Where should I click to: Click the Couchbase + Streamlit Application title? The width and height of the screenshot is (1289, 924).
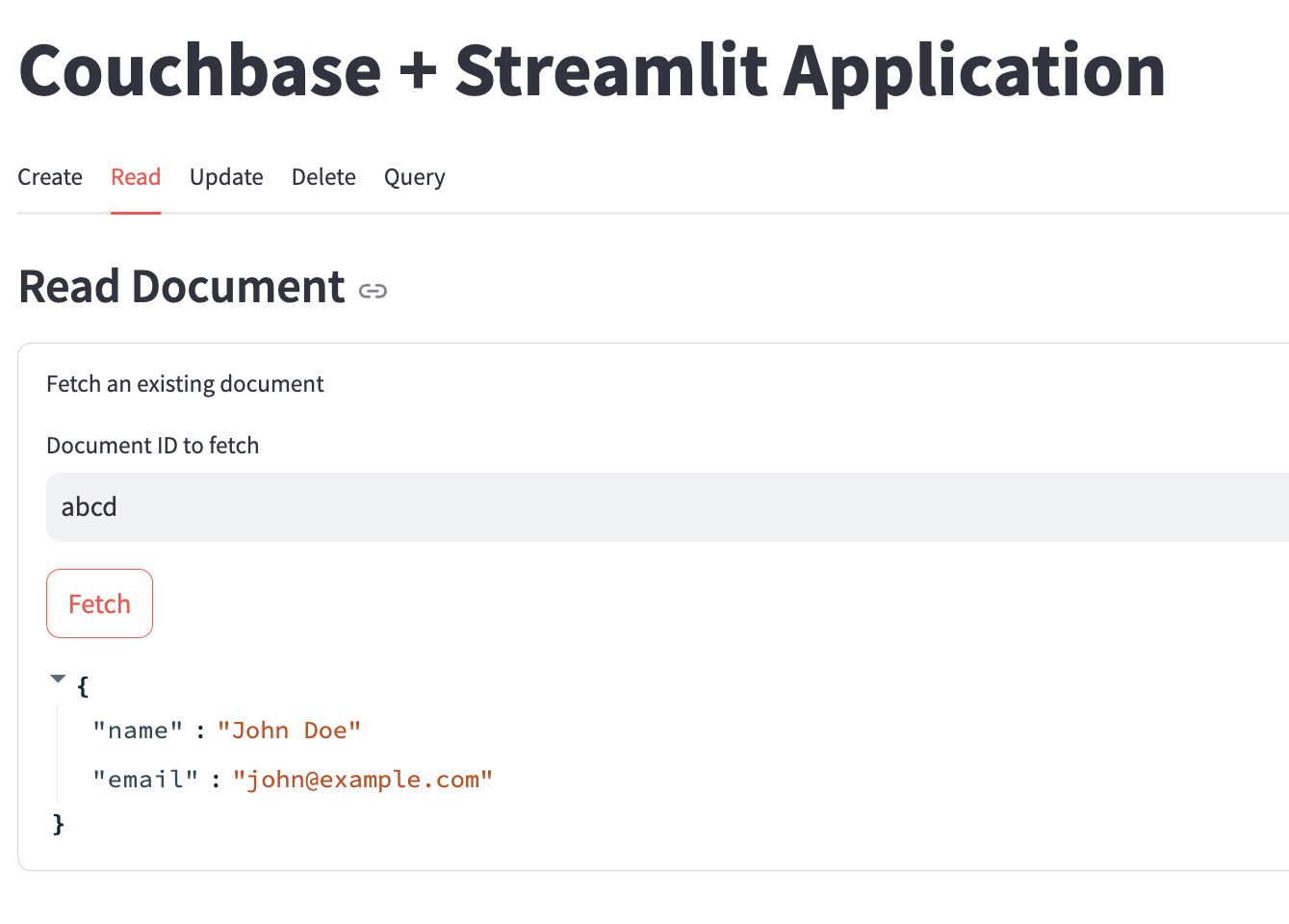click(592, 70)
